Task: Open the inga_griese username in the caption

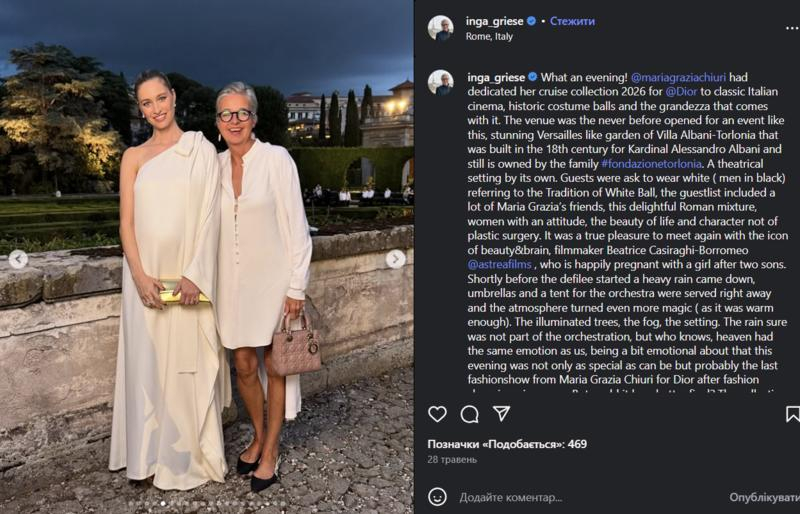Action: click(496, 78)
